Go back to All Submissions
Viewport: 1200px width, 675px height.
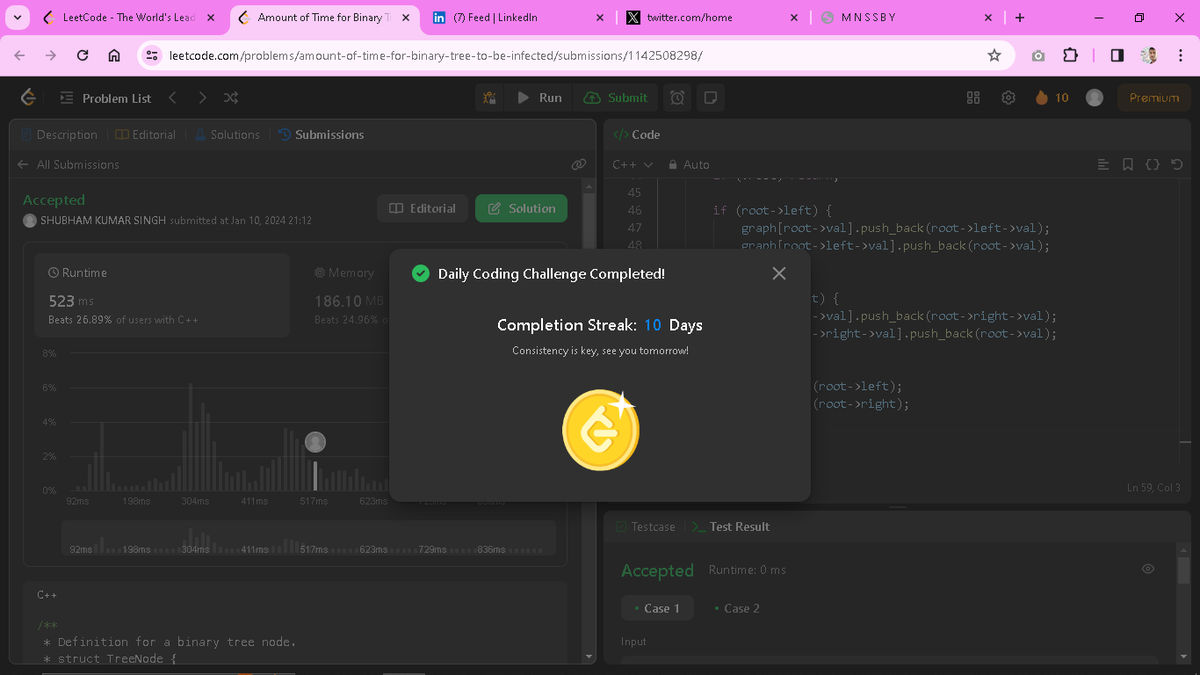(69, 165)
